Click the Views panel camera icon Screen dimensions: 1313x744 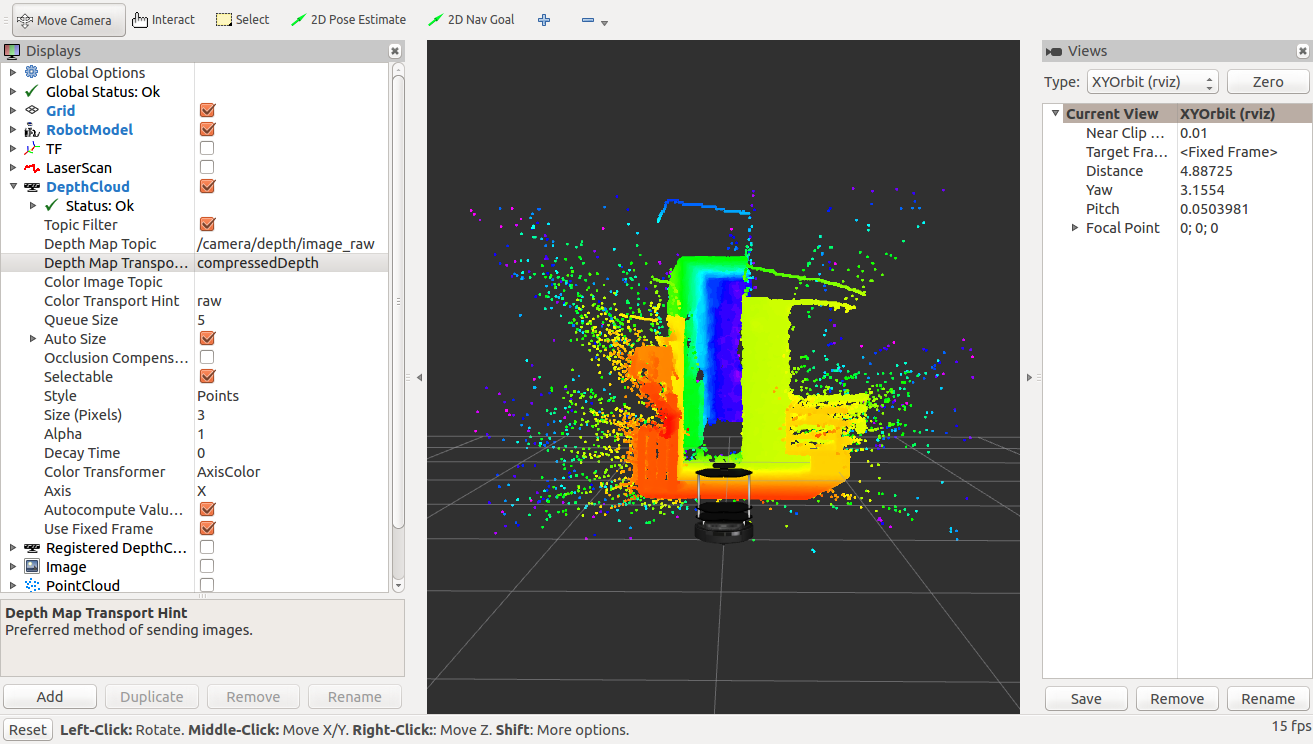tap(1054, 51)
